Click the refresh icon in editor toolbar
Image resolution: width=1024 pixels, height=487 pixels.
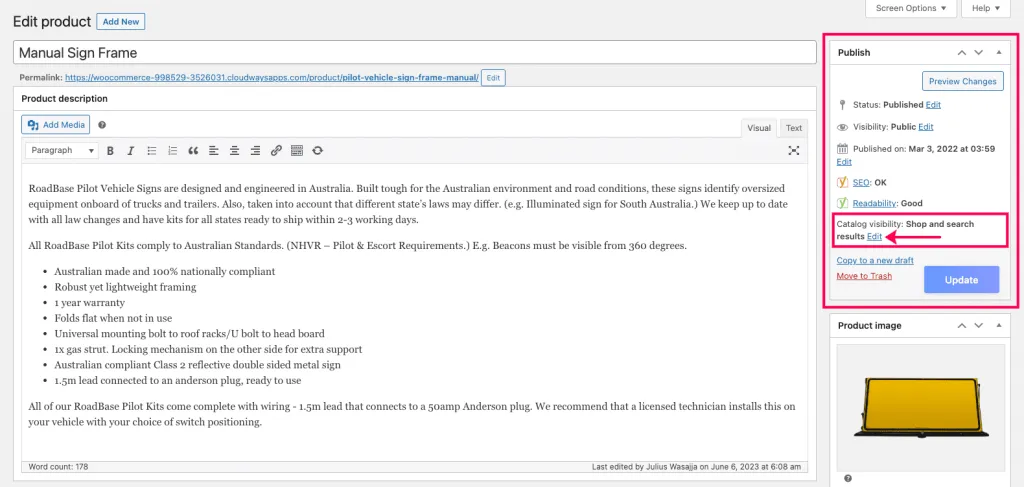click(317, 151)
